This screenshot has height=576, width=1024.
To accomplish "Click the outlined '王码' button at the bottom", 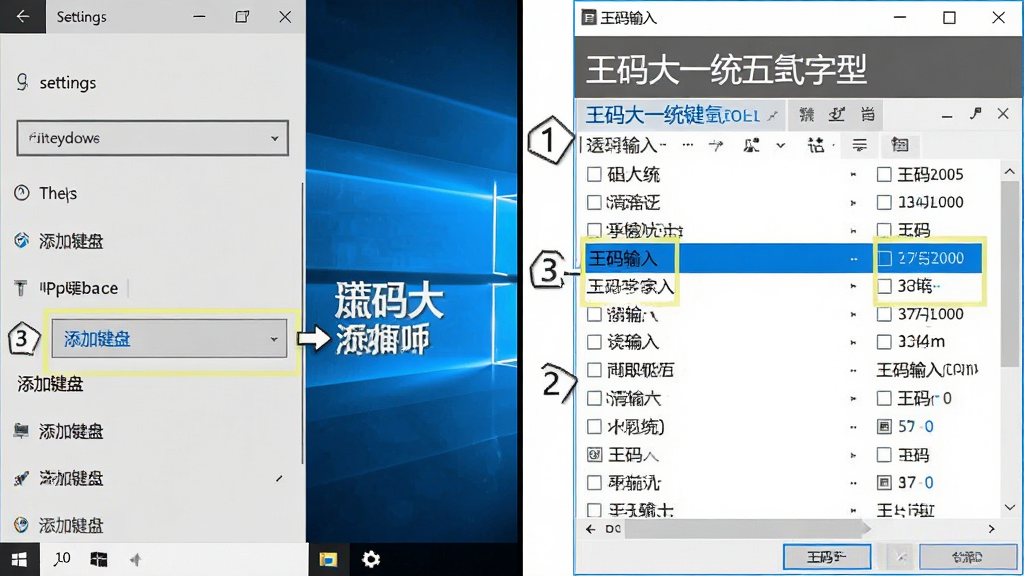I will (x=827, y=557).
